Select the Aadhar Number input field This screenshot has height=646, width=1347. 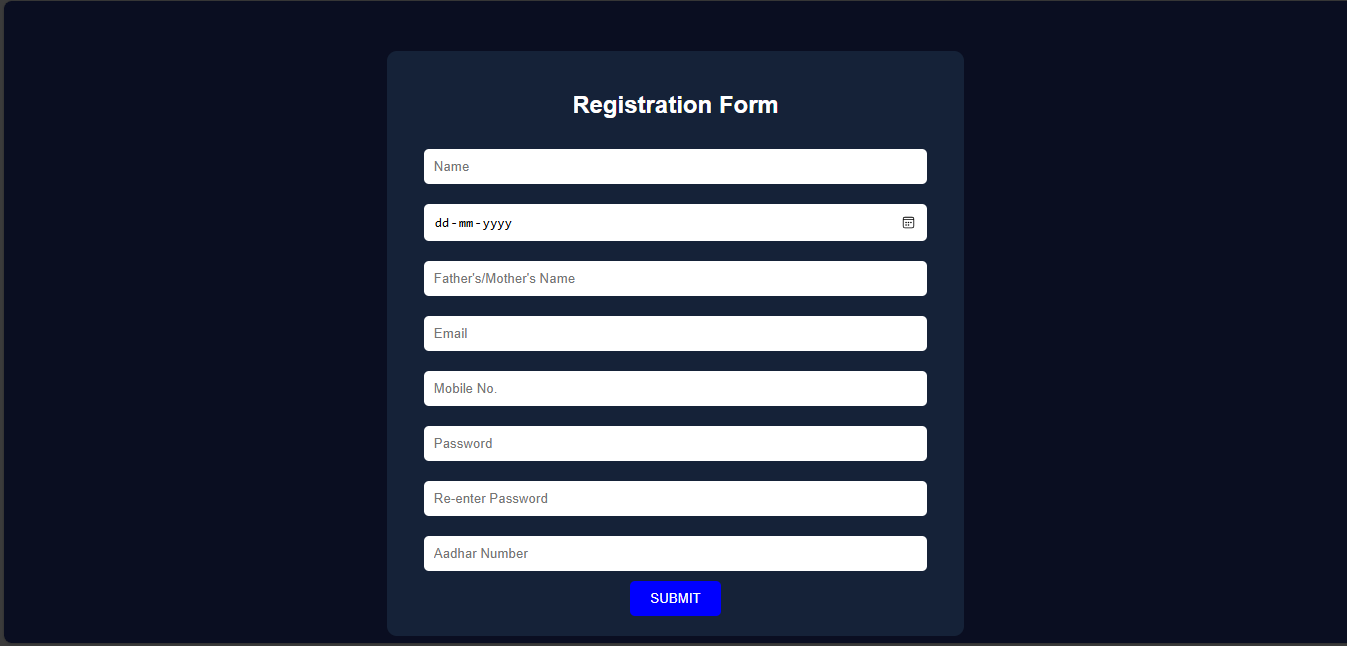coord(675,553)
